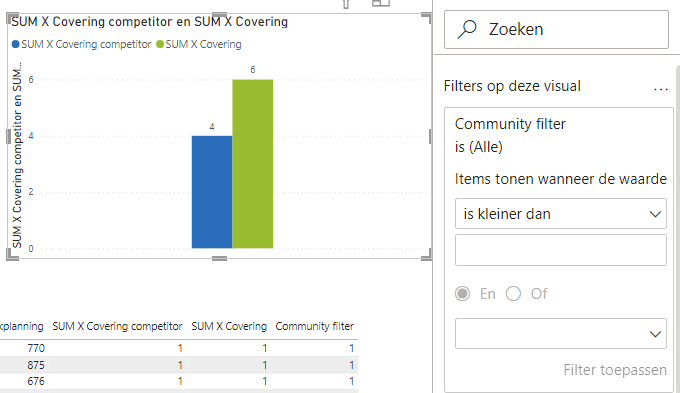This screenshot has width=680, height=393.
Task: Click the data label 6 above green bar
Action: pos(253,70)
